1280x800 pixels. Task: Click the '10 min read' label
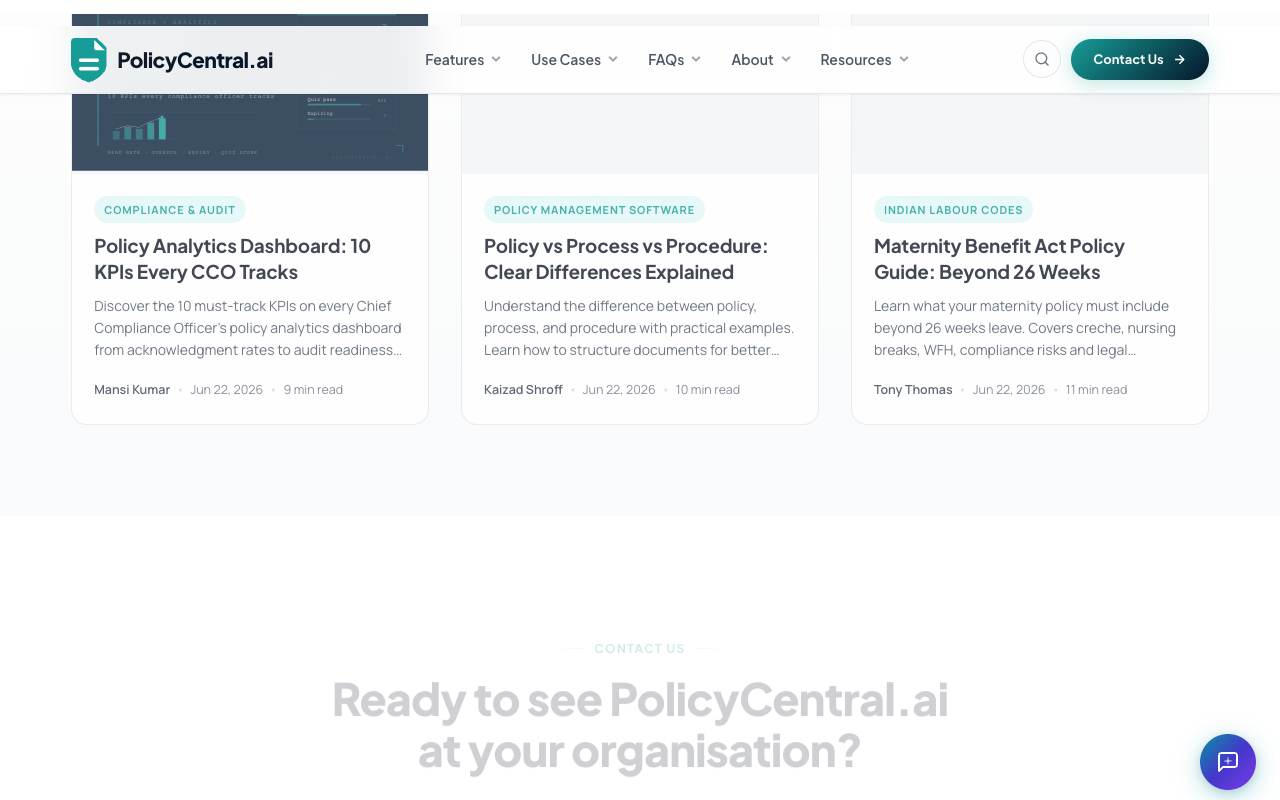pyautogui.click(x=708, y=390)
